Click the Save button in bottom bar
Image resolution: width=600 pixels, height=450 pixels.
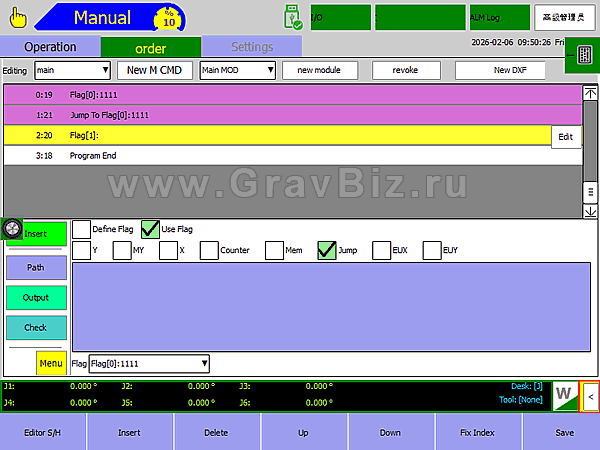pos(564,432)
